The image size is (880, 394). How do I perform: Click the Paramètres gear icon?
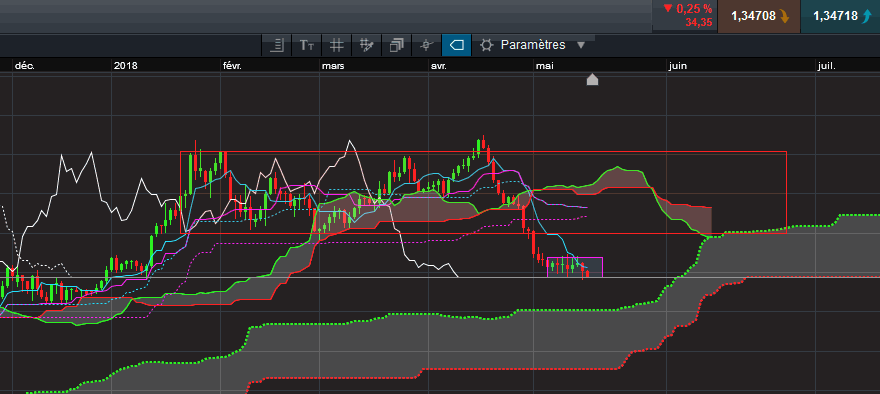pos(487,45)
